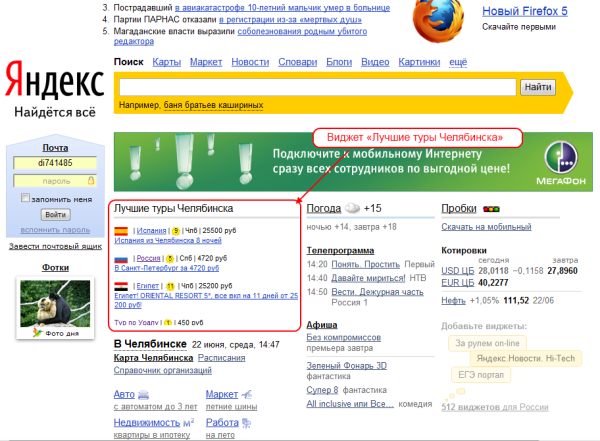
Task: Click the пароль password field
Action: point(55,181)
